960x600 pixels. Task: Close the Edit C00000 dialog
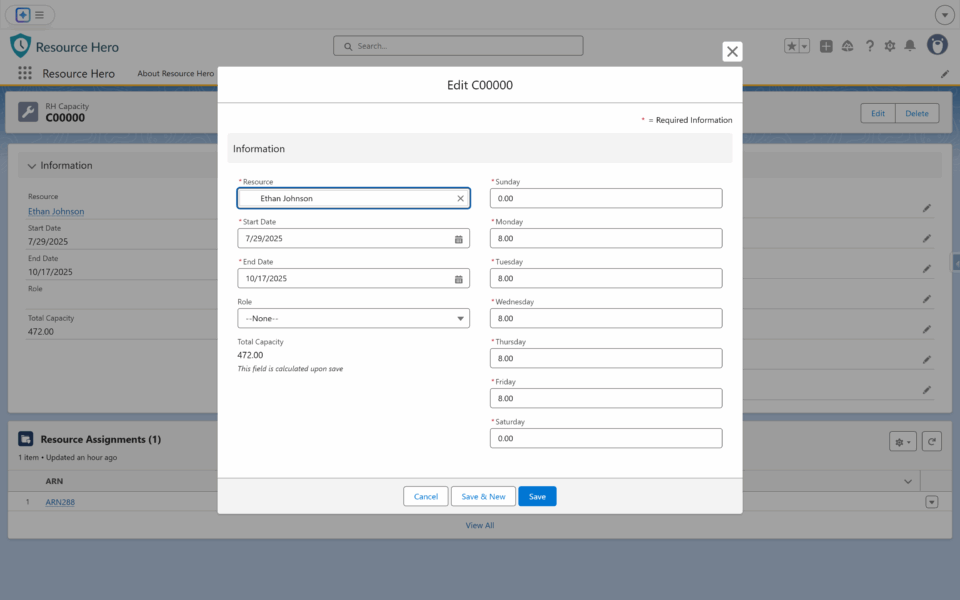732,51
